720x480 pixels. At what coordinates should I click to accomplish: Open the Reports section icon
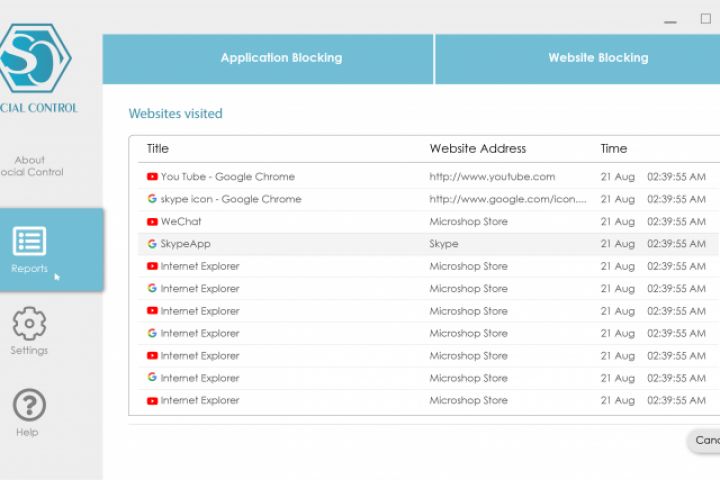(29, 242)
